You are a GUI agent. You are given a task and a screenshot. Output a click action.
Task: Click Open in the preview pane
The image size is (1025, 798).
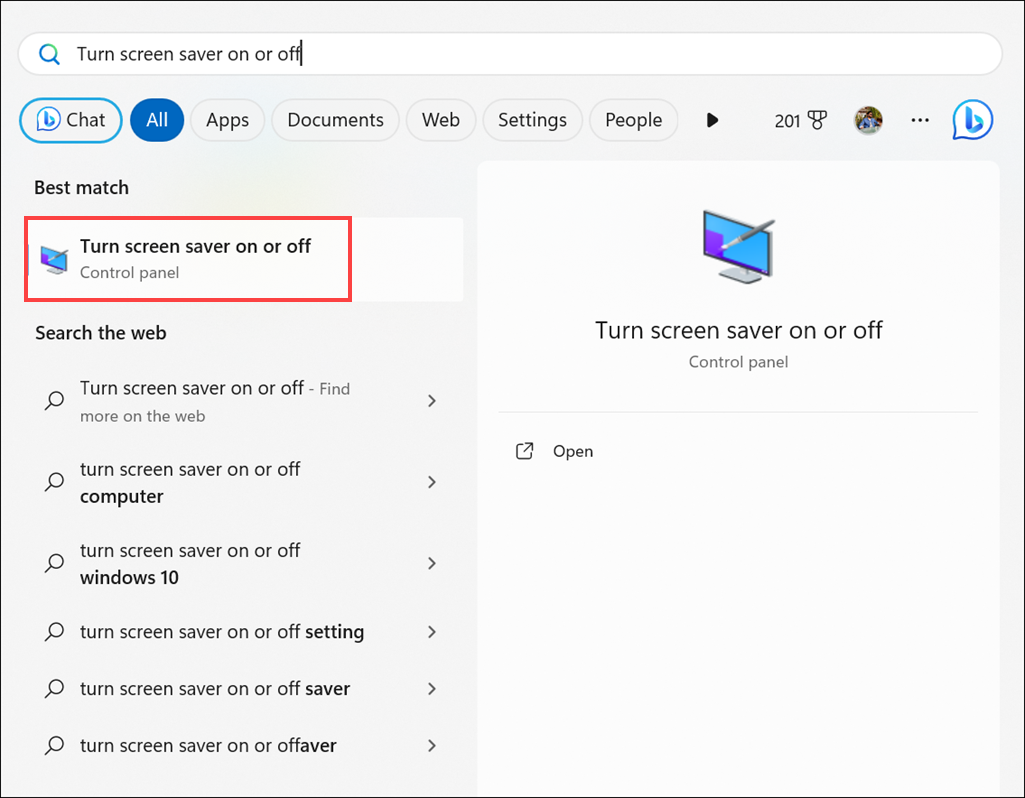point(573,451)
